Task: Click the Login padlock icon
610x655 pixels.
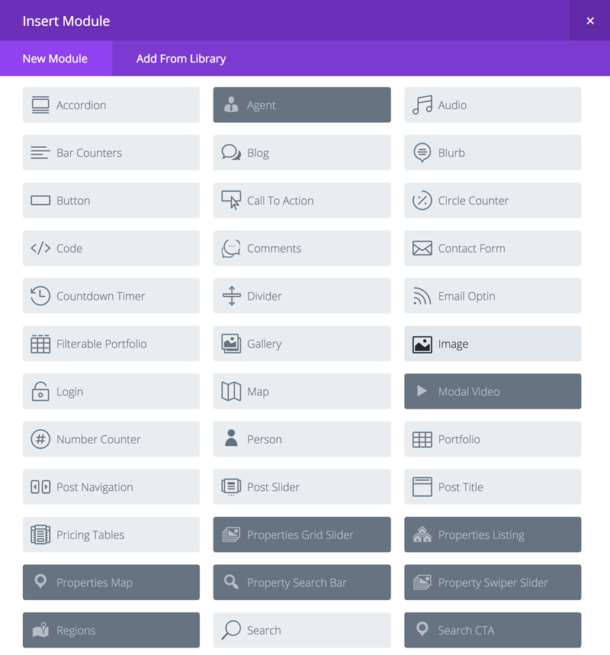Action: (x=41, y=391)
